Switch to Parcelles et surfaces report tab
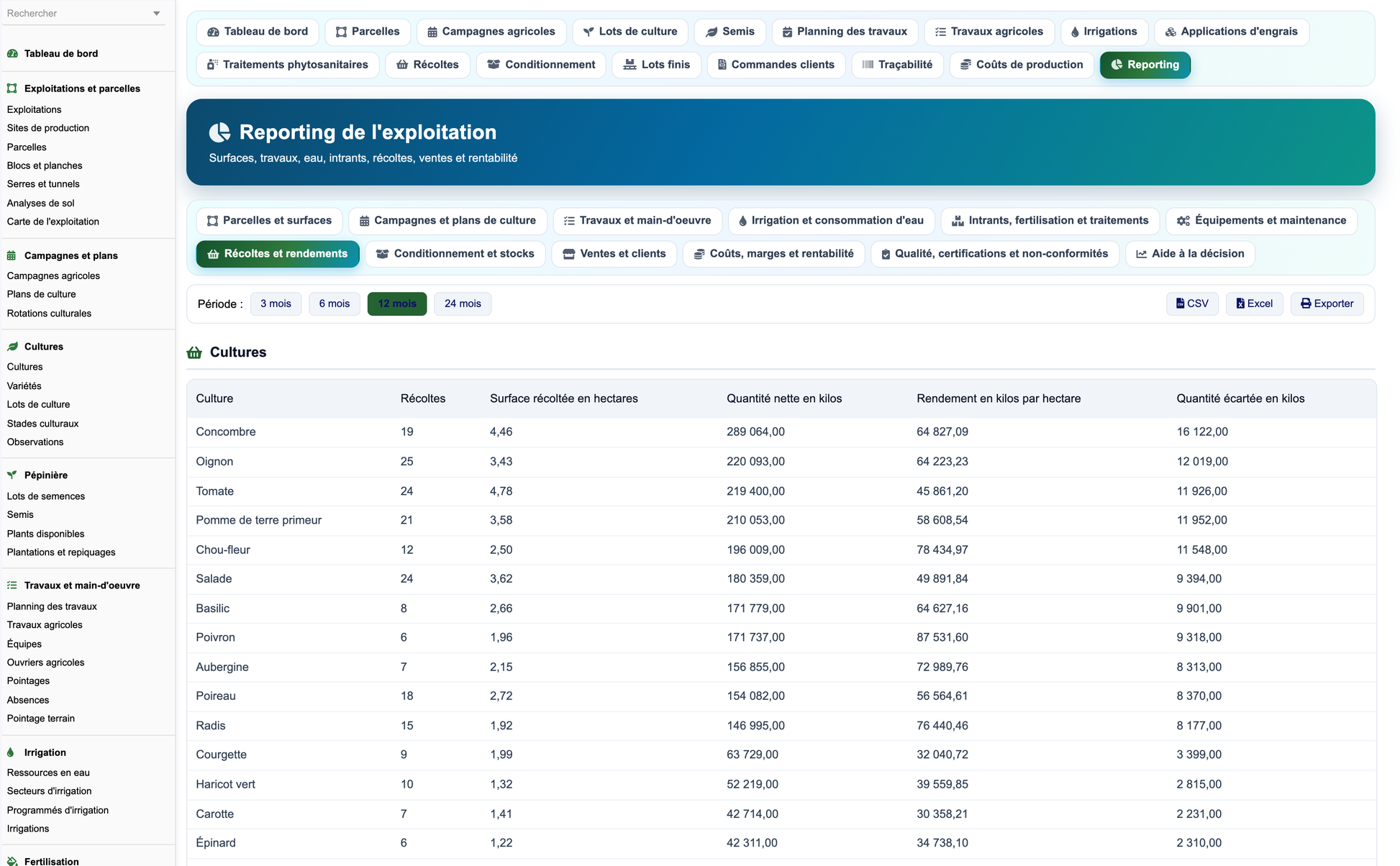The width and height of the screenshot is (1400, 866). click(270, 221)
